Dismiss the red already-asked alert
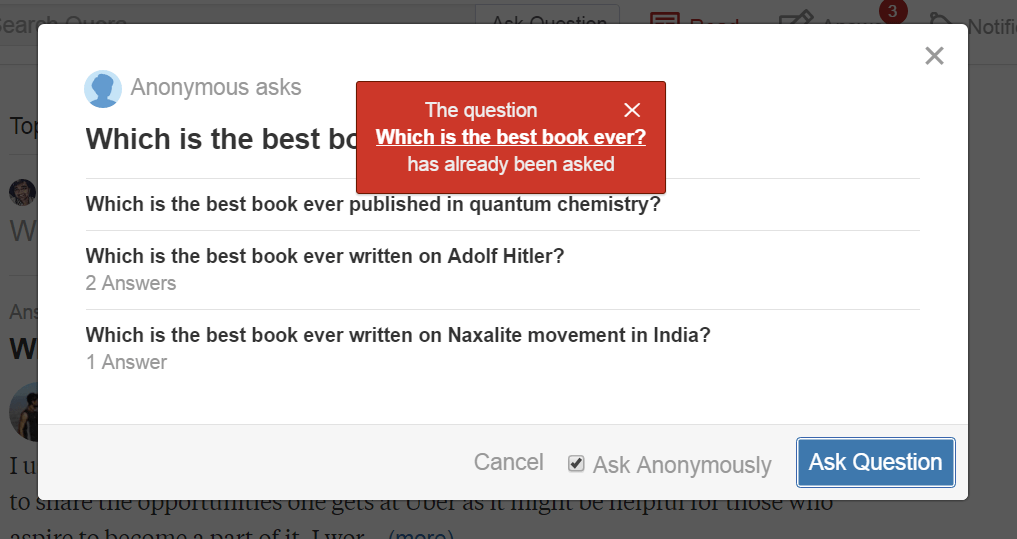Screen dimensions: 1017x539 632,110
